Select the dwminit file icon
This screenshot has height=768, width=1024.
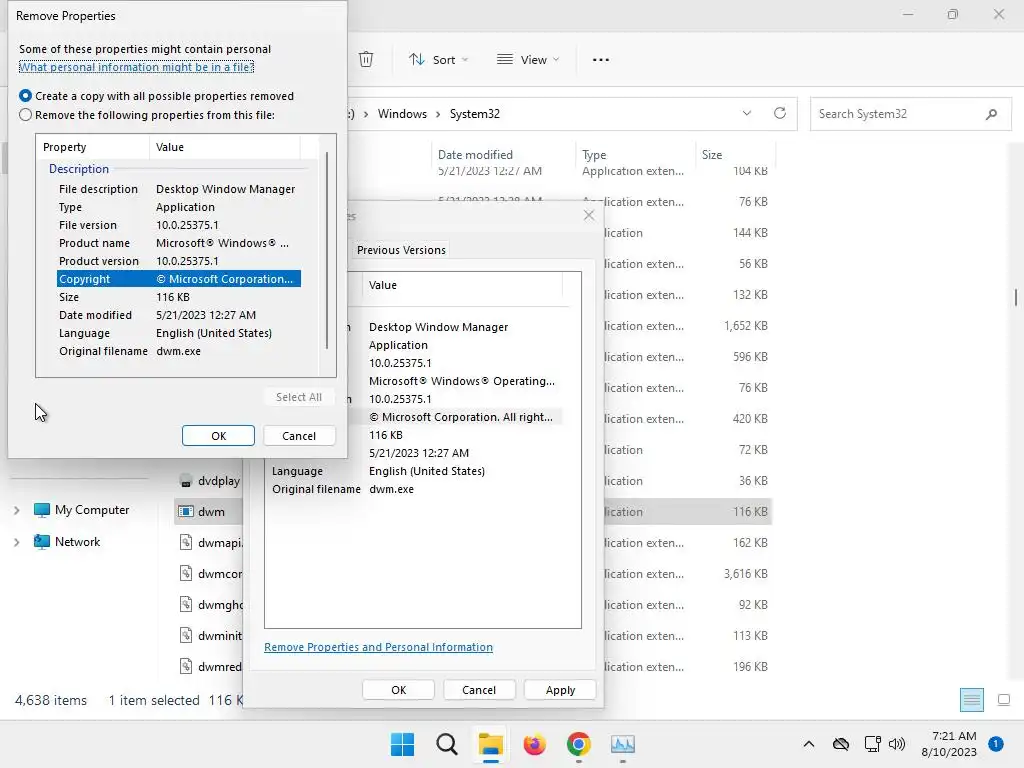186,635
